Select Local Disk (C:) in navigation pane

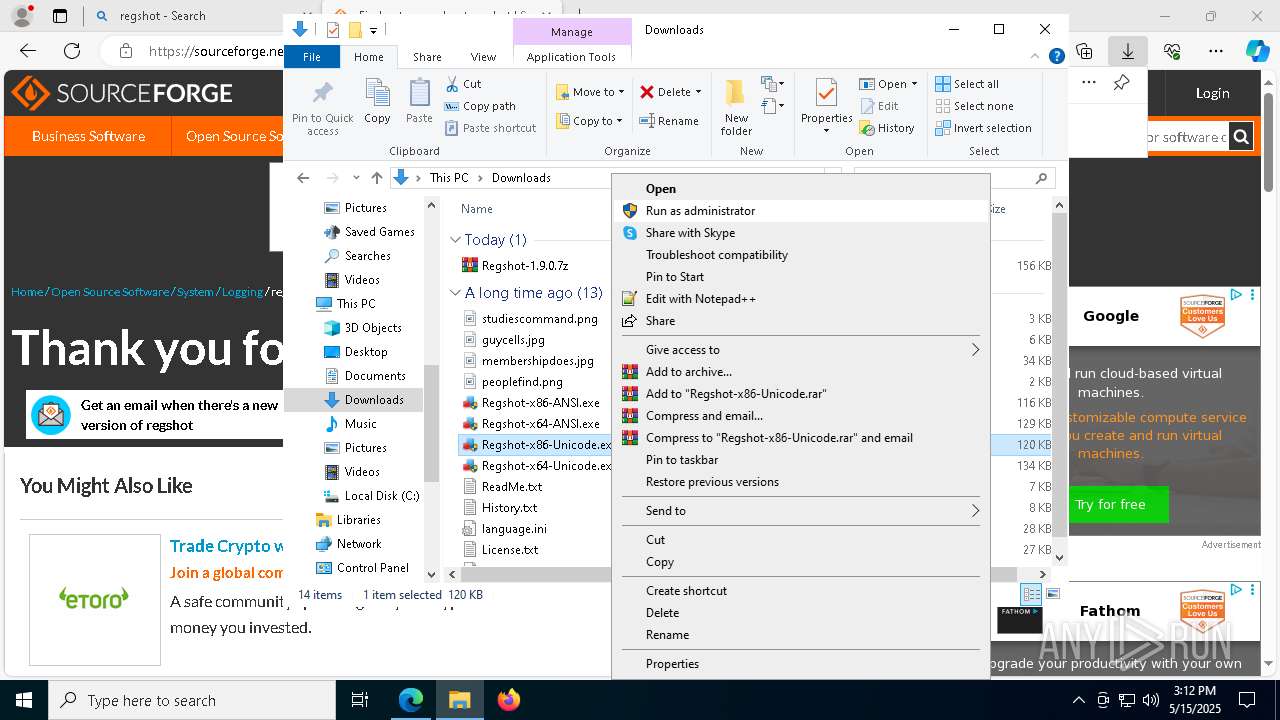(381, 496)
